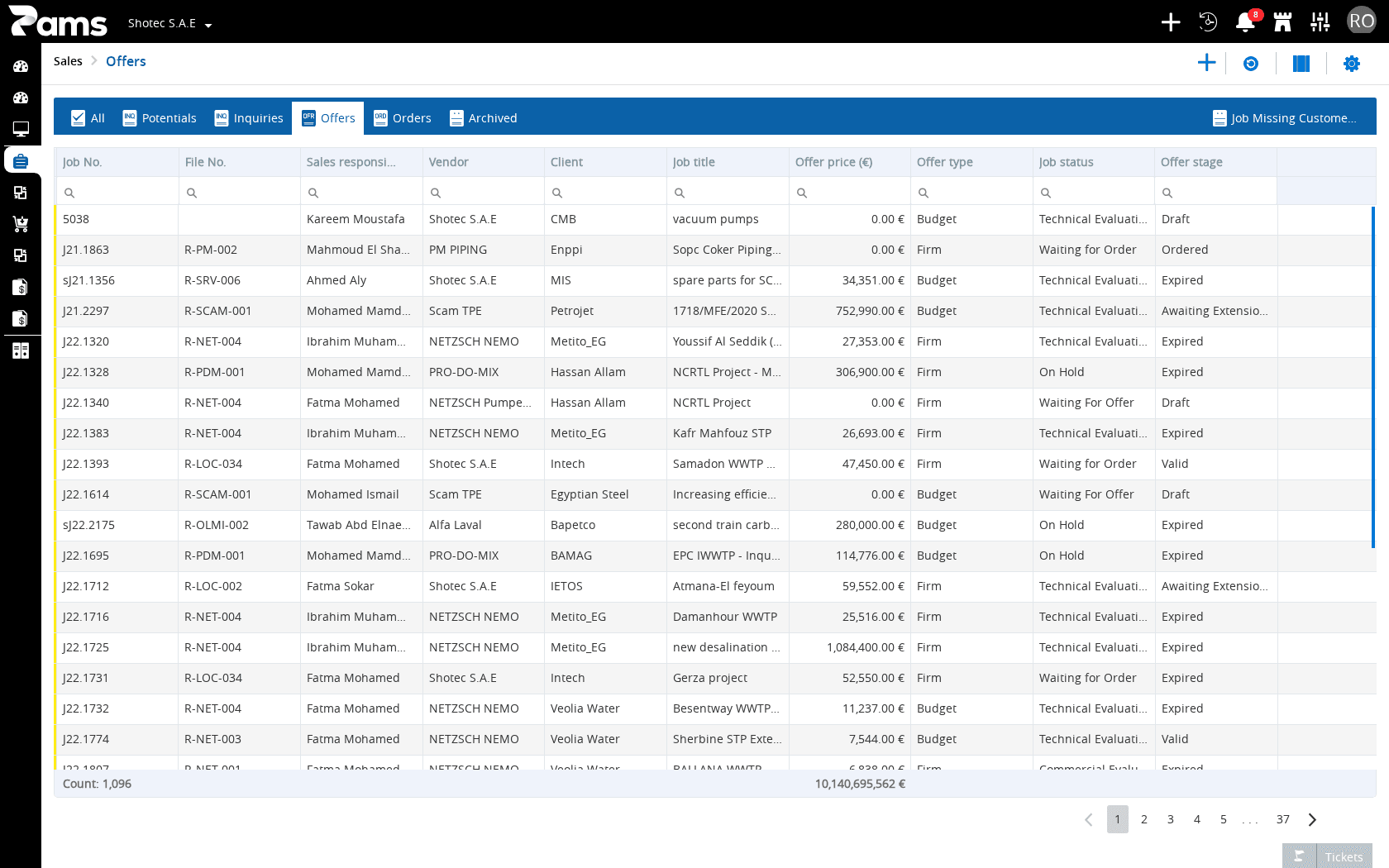
Task: Open first dashboard gauge icon in sidebar
Action: 21,66
